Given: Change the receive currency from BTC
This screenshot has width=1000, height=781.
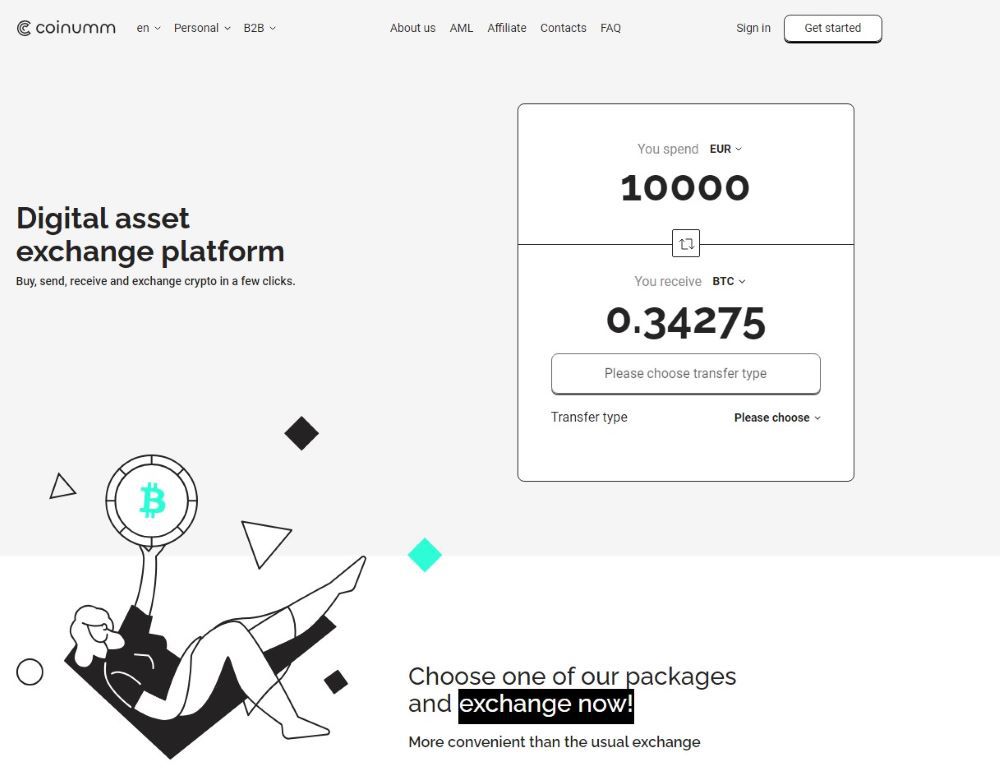Looking at the screenshot, I should [x=729, y=282].
